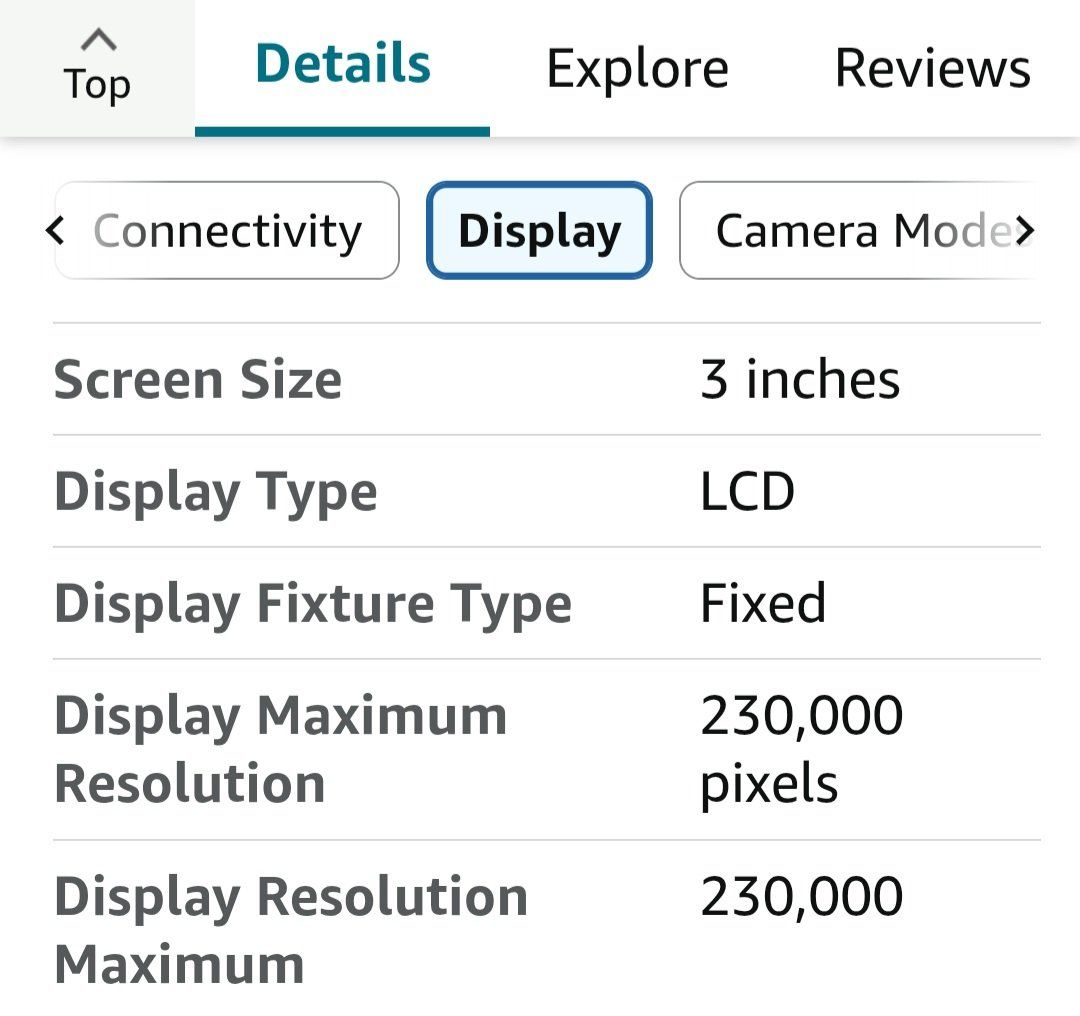This screenshot has height=1016, width=1080.
Task: Click the Display Fixture Type label
Action: (313, 604)
